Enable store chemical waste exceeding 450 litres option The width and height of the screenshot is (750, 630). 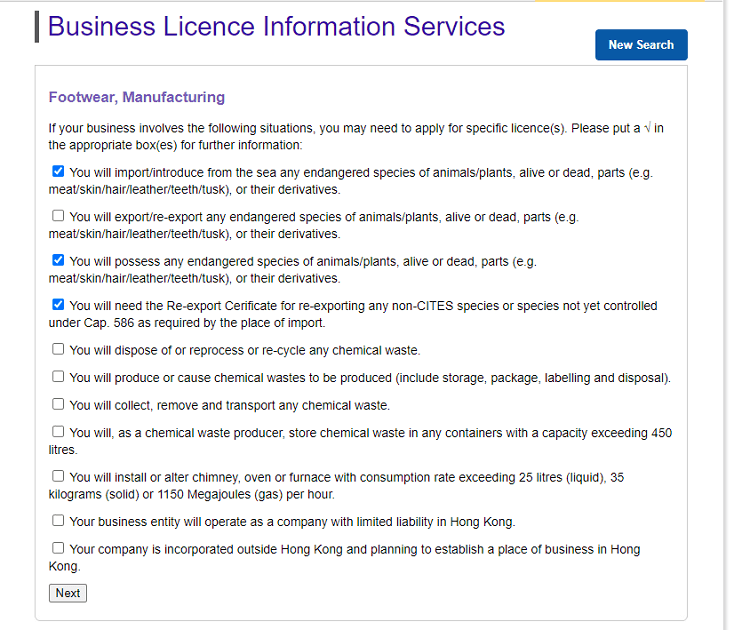coord(58,432)
